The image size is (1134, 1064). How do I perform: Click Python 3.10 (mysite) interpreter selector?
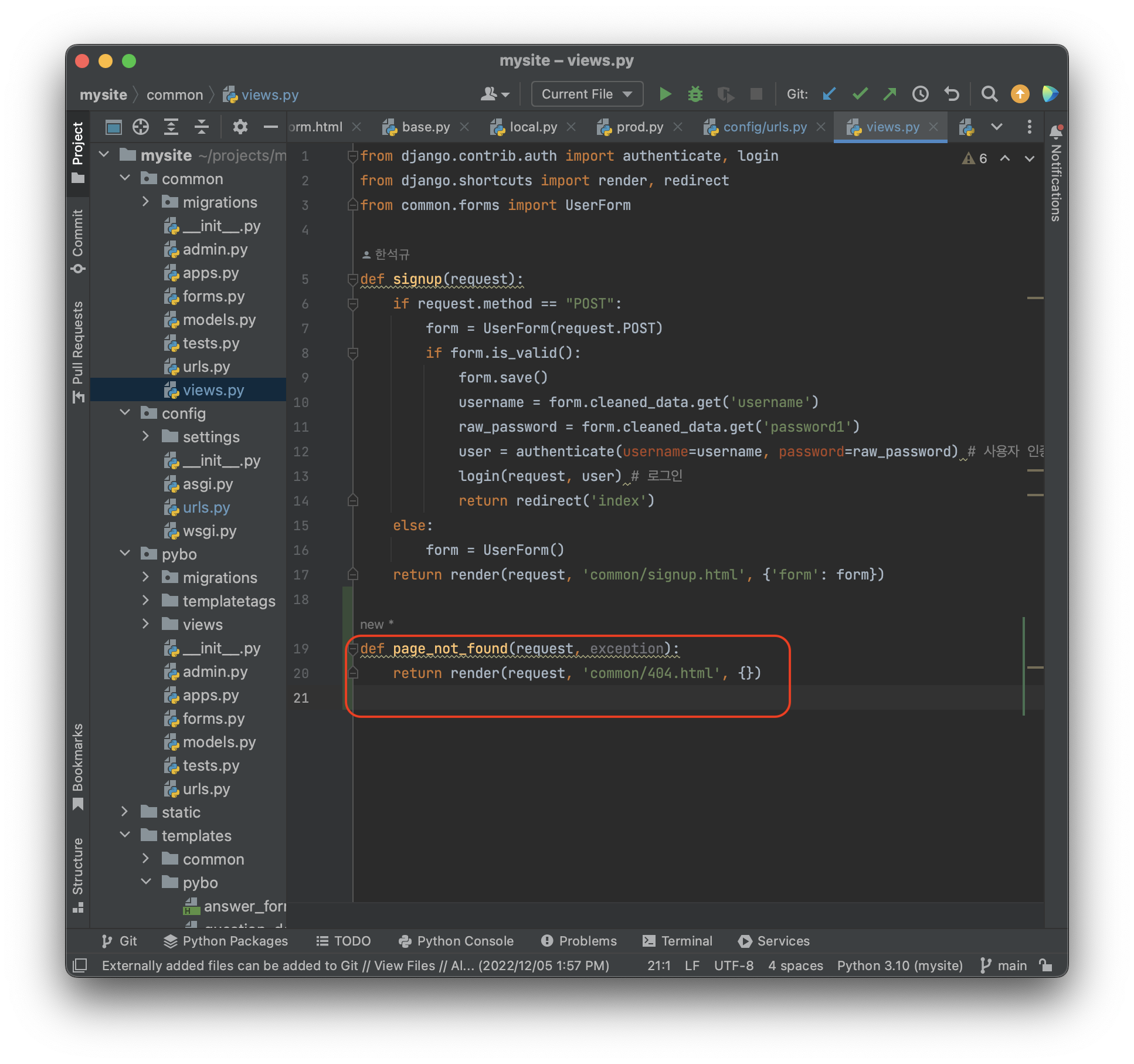point(899,965)
